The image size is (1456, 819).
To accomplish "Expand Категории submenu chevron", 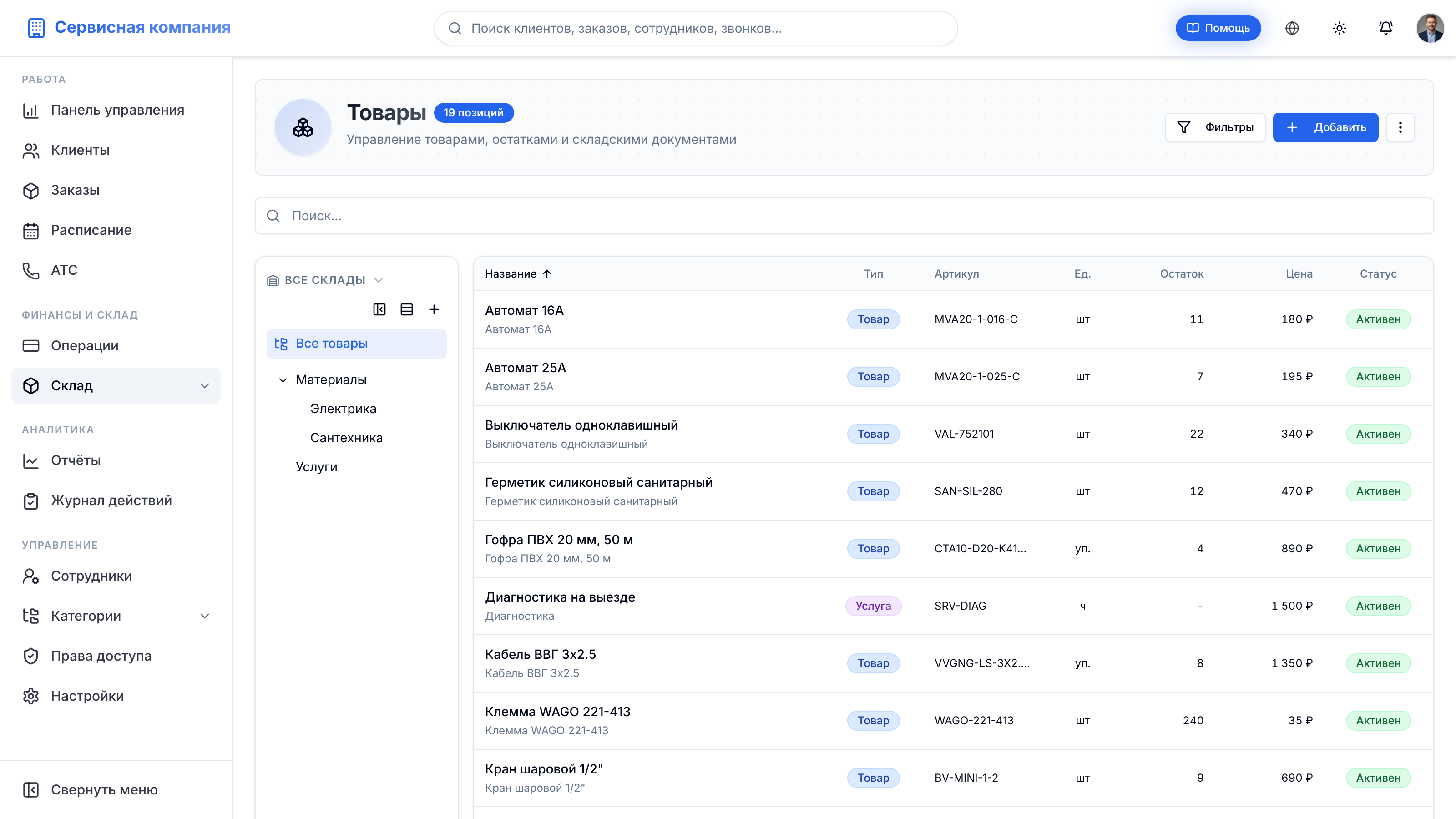I will coord(205,616).
